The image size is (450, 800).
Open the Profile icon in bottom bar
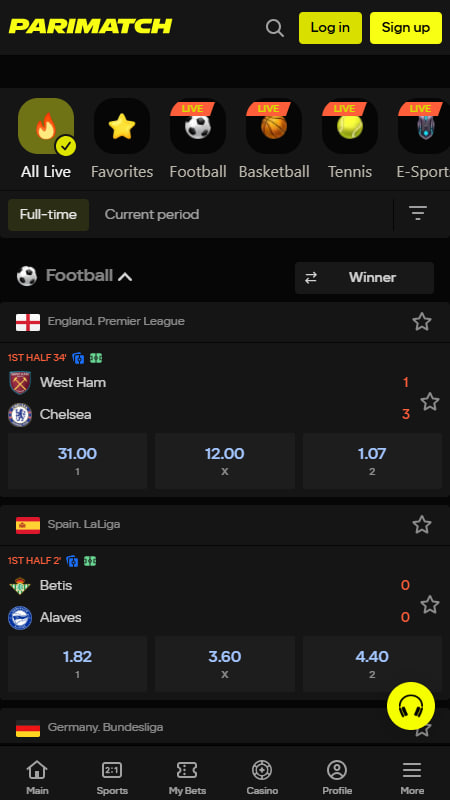pos(337,777)
